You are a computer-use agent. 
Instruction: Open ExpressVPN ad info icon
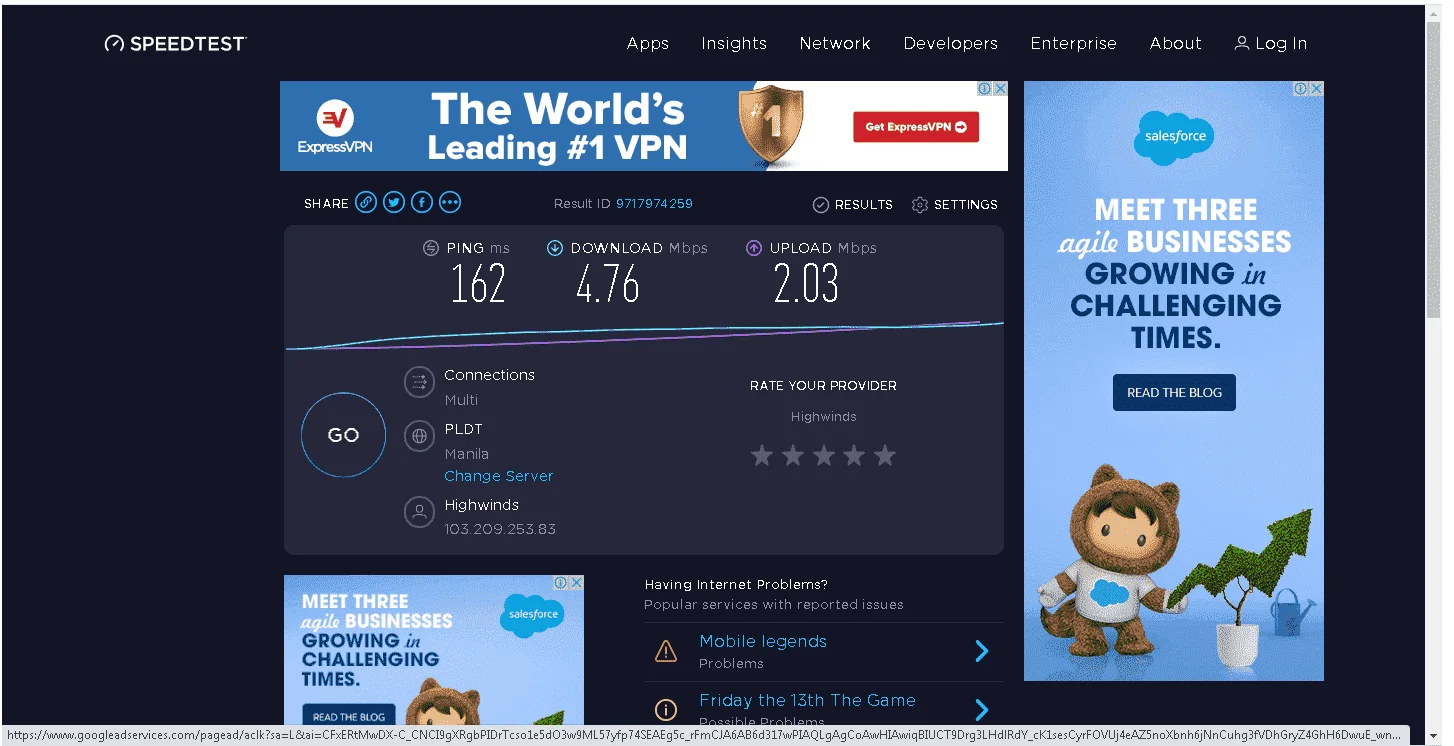pyautogui.click(x=985, y=89)
